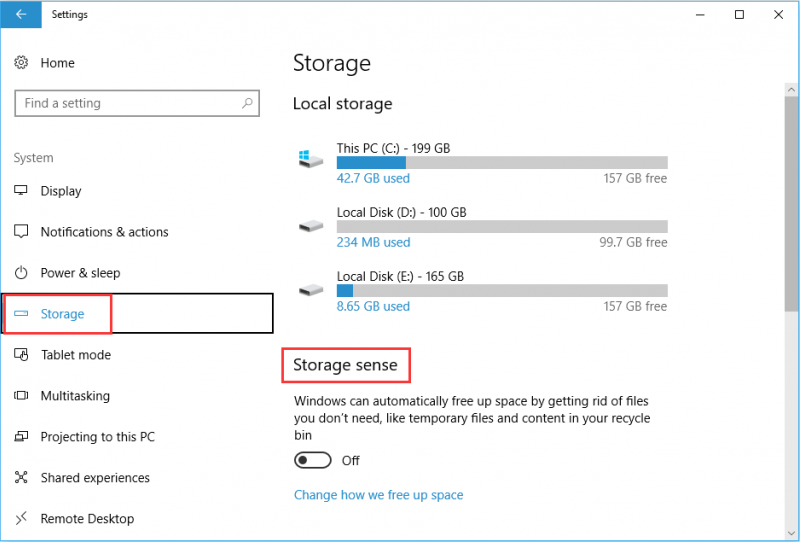
Task: Click the Find a setting search box
Action: pos(137,103)
